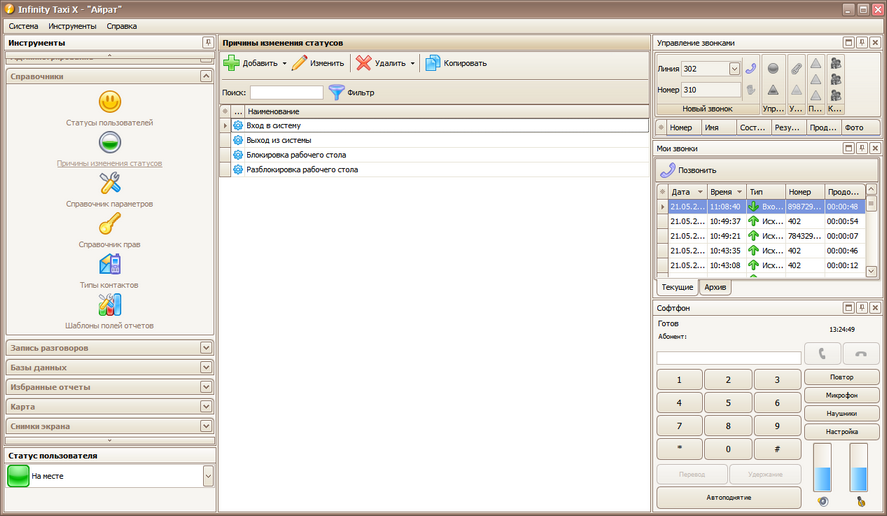
Task: Click the Мои звонки scrollbar down arrow
Action: [871, 271]
